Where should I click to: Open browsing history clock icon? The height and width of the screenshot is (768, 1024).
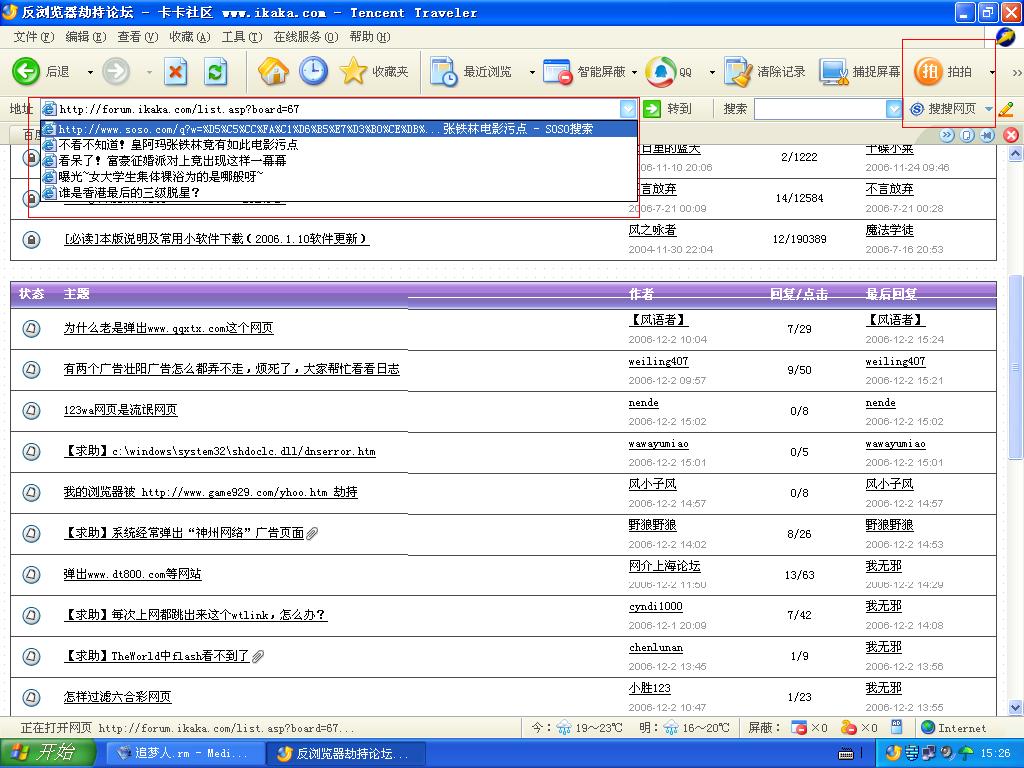click(x=313, y=72)
